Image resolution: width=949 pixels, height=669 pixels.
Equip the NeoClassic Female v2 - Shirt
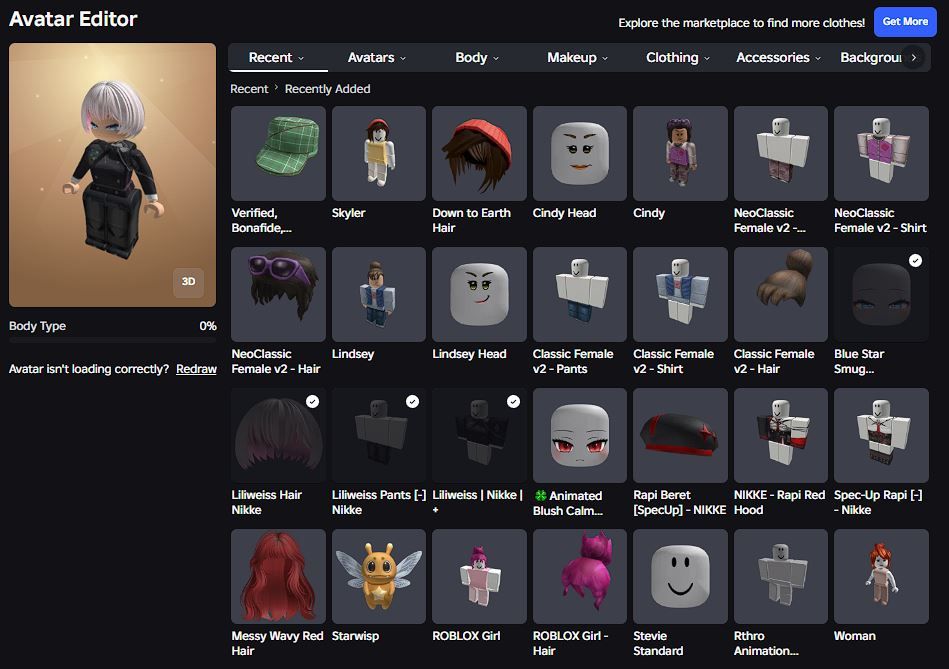pos(881,153)
